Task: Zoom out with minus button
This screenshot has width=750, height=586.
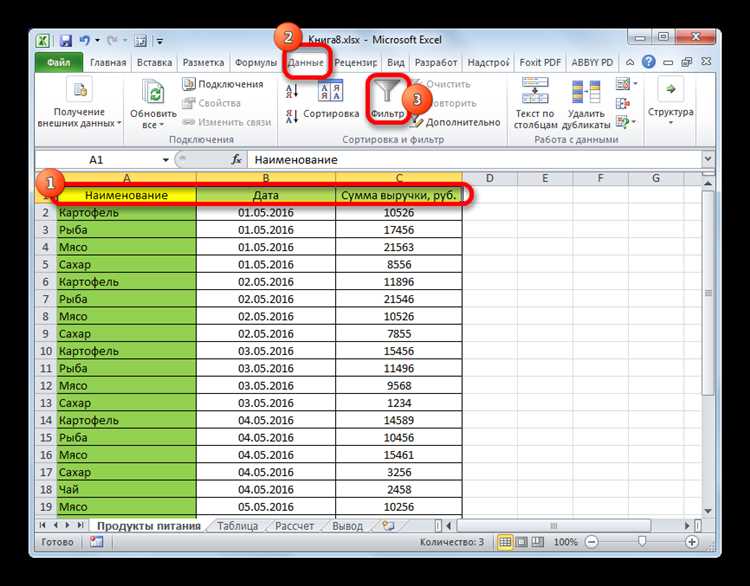Action: tap(592, 542)
